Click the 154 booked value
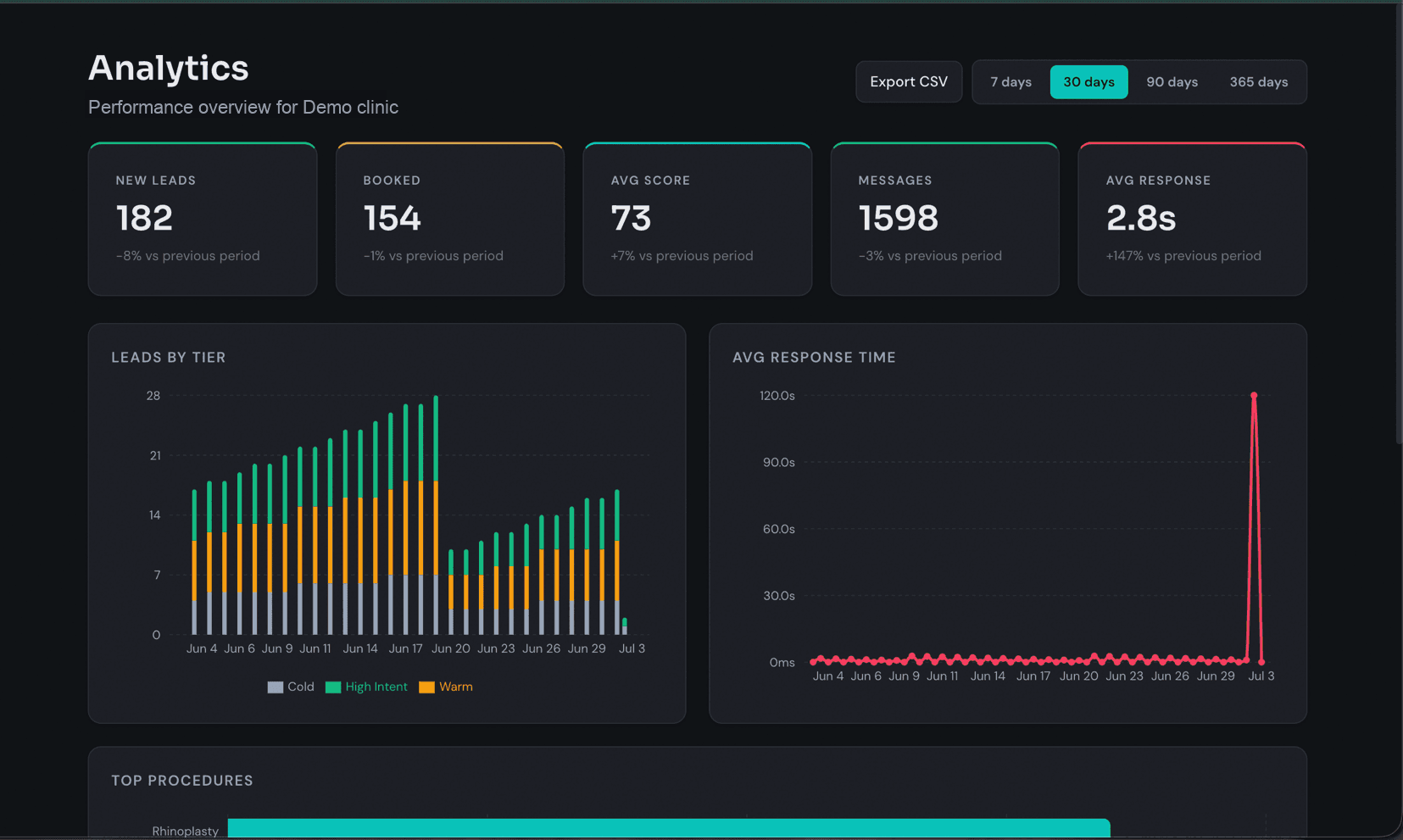 393,219
